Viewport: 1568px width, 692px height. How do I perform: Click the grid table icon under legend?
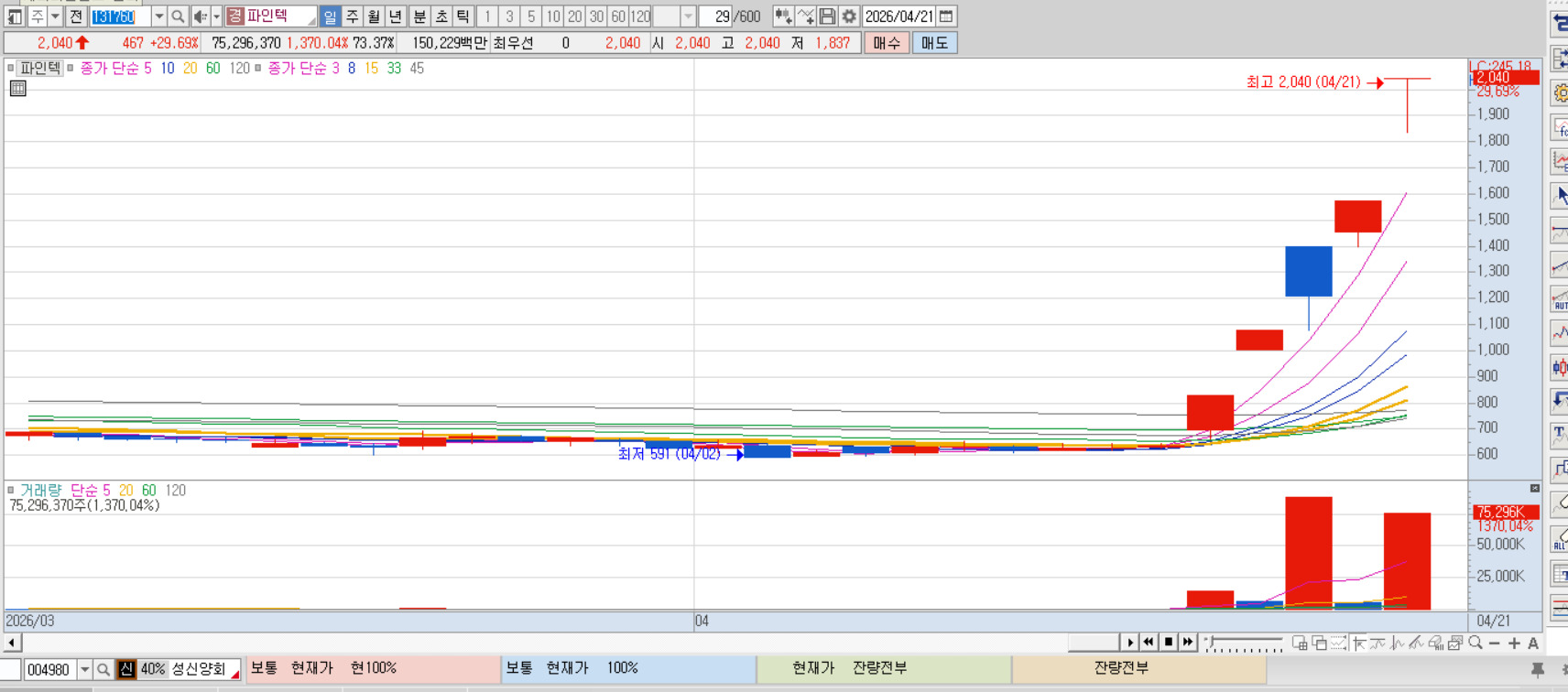tap(17, 89)
